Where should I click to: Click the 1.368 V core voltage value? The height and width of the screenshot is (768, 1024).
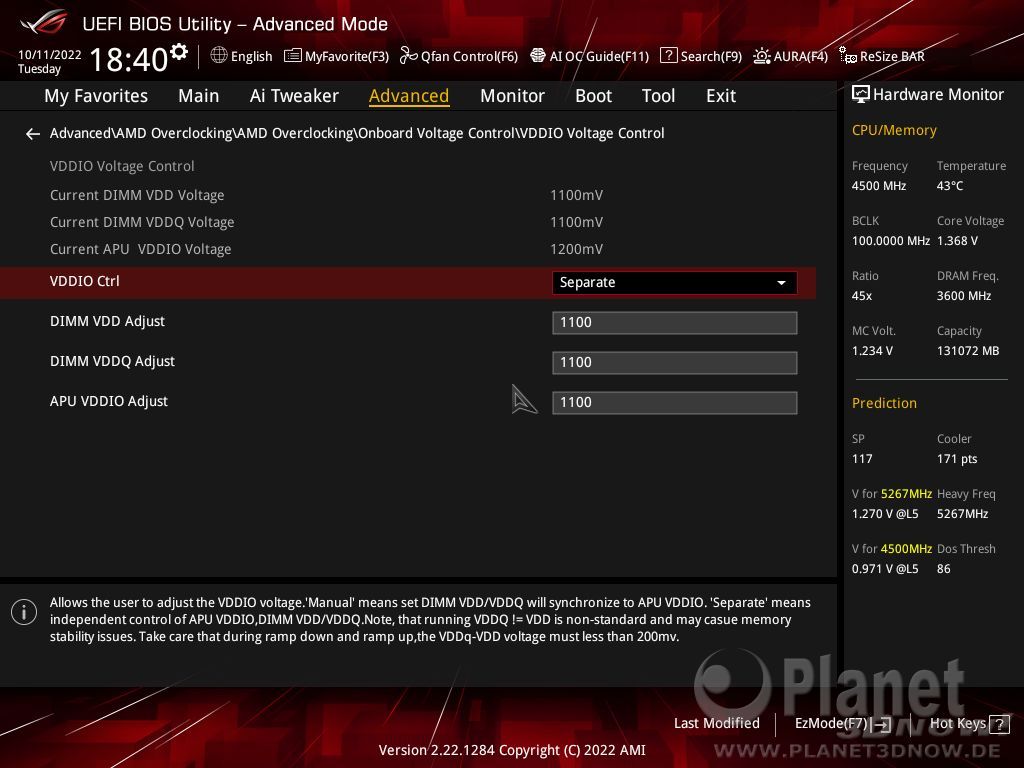(957, 241)
